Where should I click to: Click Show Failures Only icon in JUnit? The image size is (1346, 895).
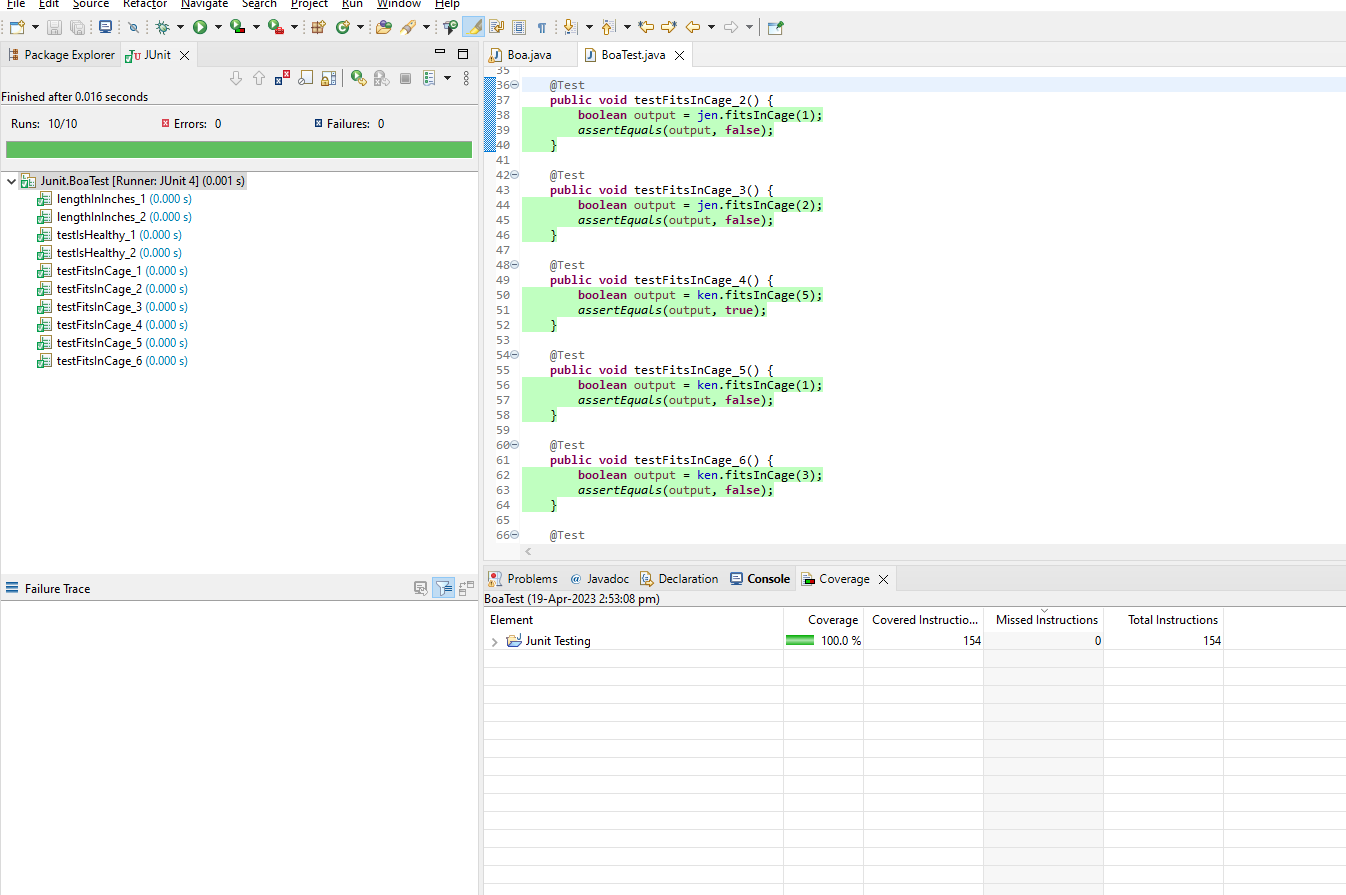coord(282,78)
